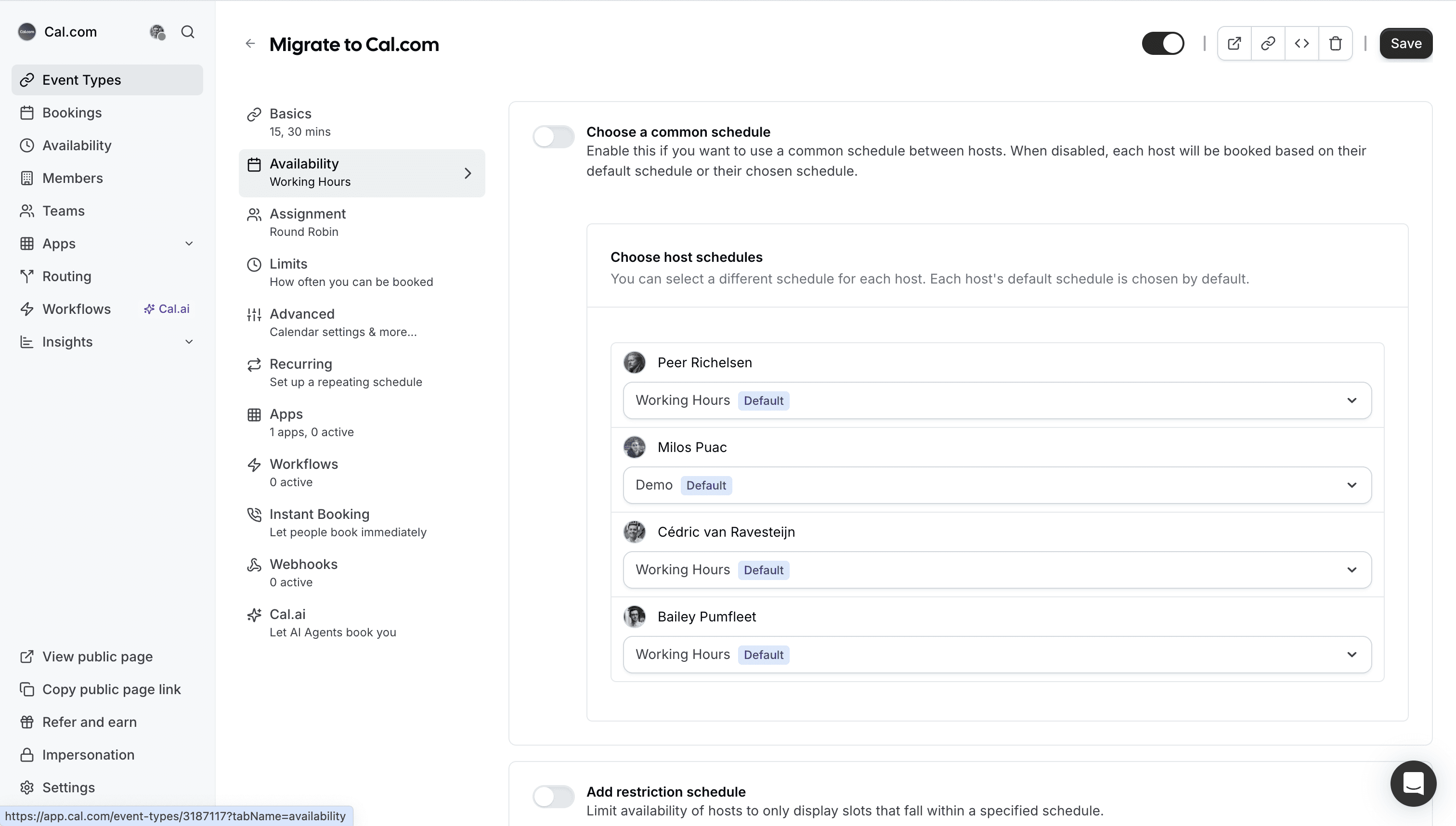The width and height of the screenshot is (1456, 826).
Task: Open event preview in new tab icon
Action: point(1234,44)
